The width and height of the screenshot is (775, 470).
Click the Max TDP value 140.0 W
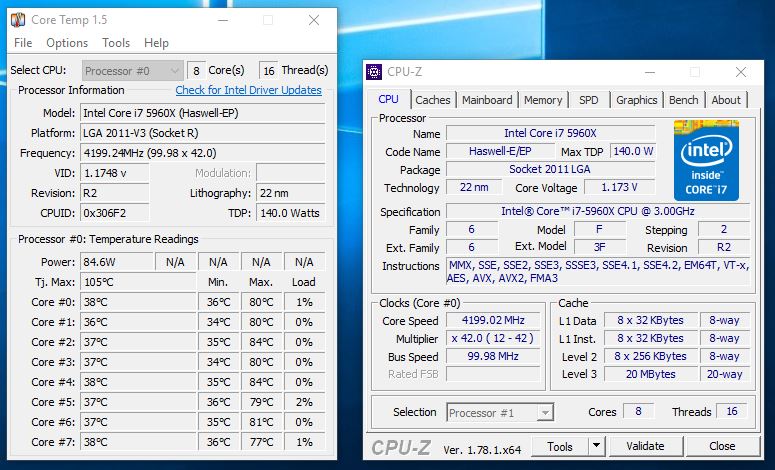633,151
